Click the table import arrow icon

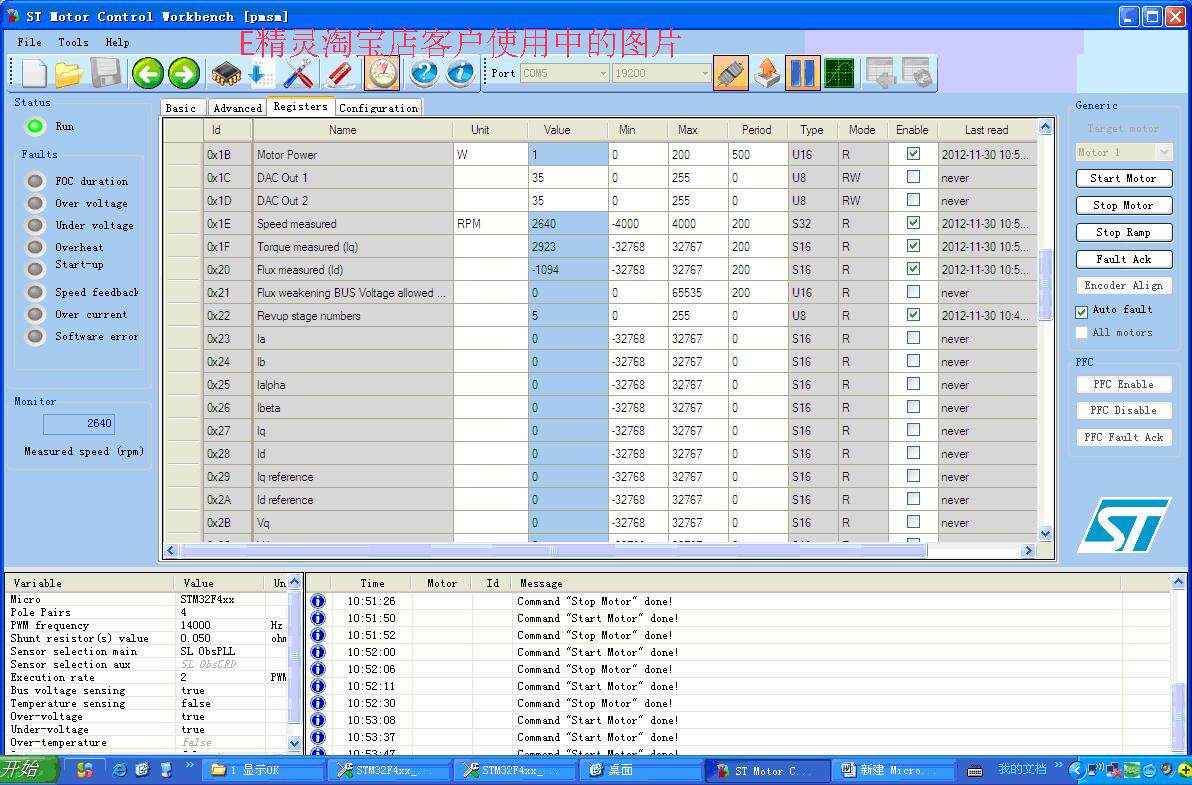point(880,73)
